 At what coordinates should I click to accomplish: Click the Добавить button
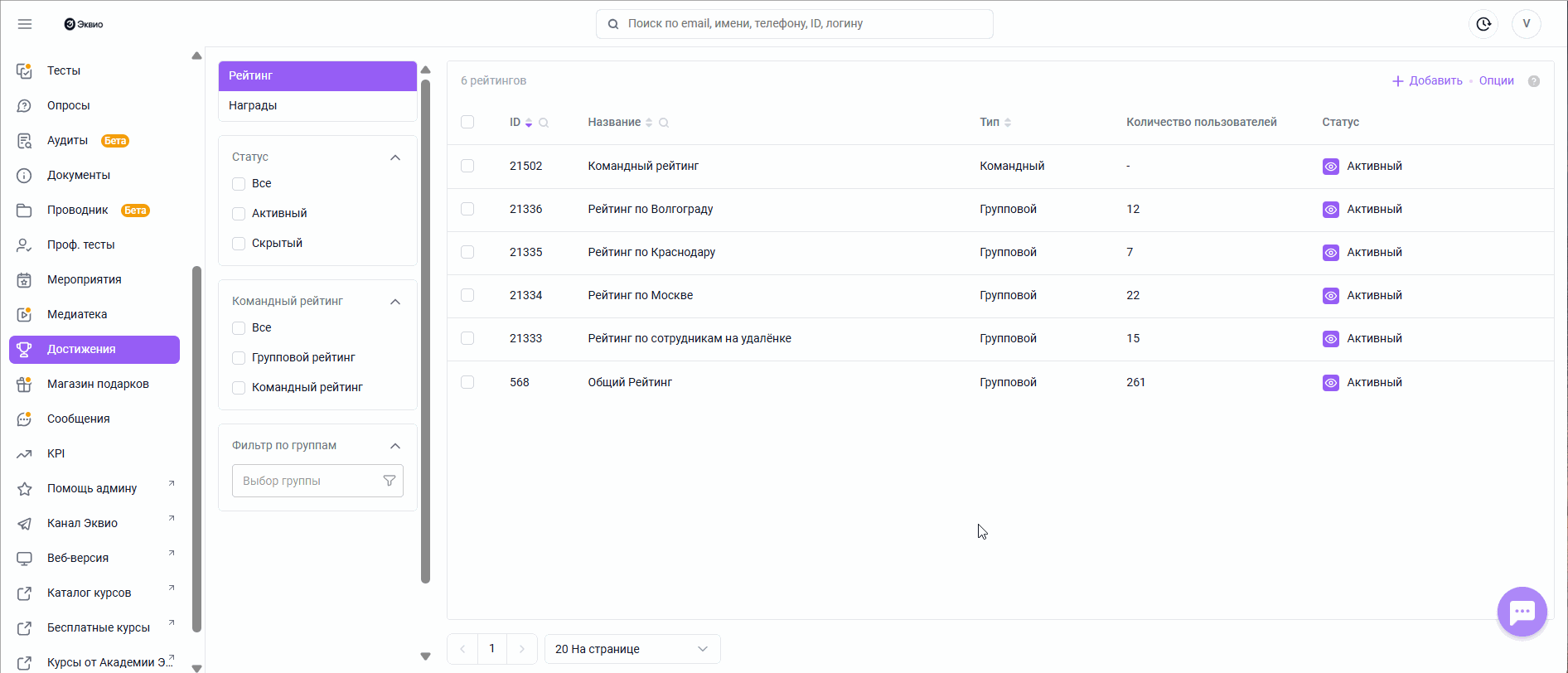tap(1427, 80)
